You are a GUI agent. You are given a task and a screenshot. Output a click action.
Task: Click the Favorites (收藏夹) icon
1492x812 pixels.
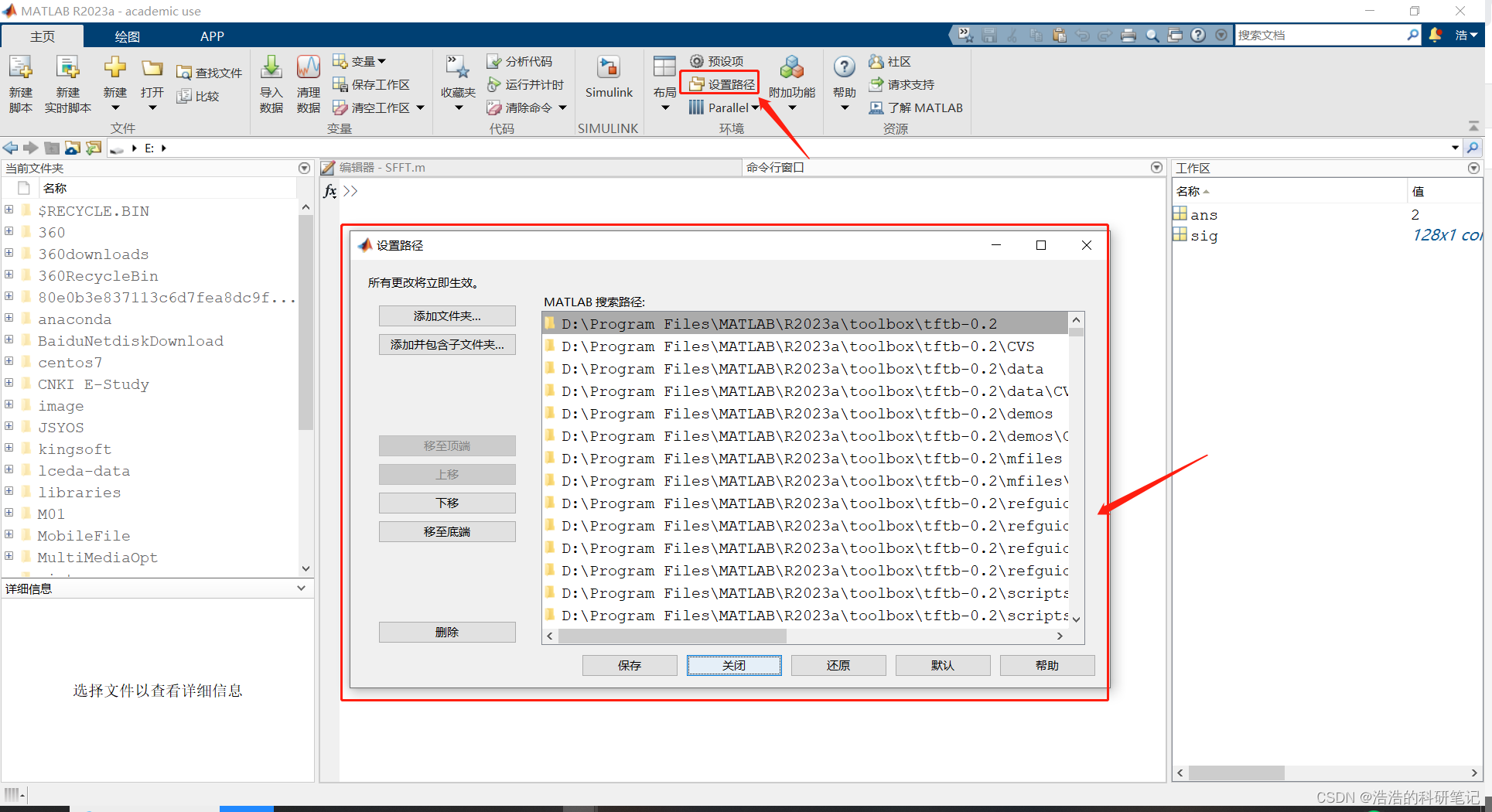pos(458,68)
